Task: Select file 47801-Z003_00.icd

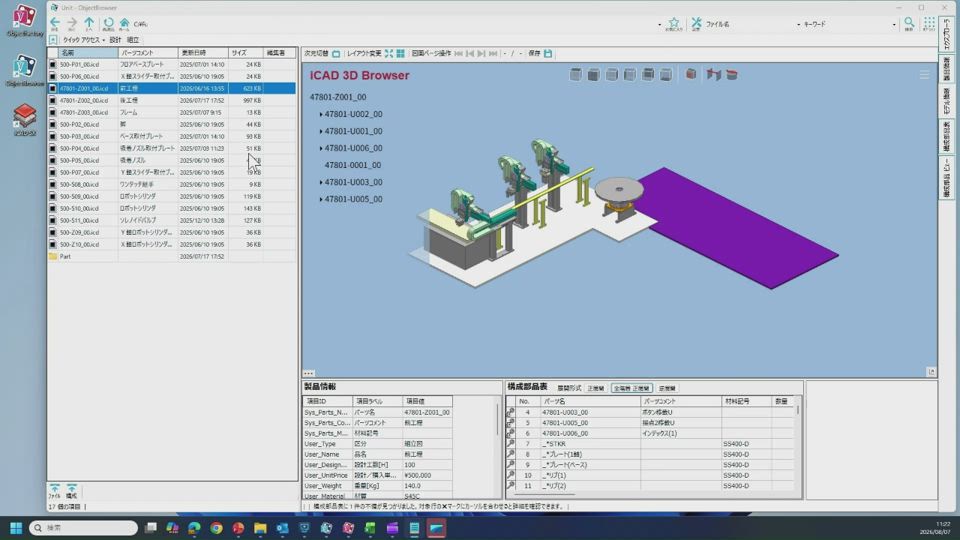Action: (171, 113)
